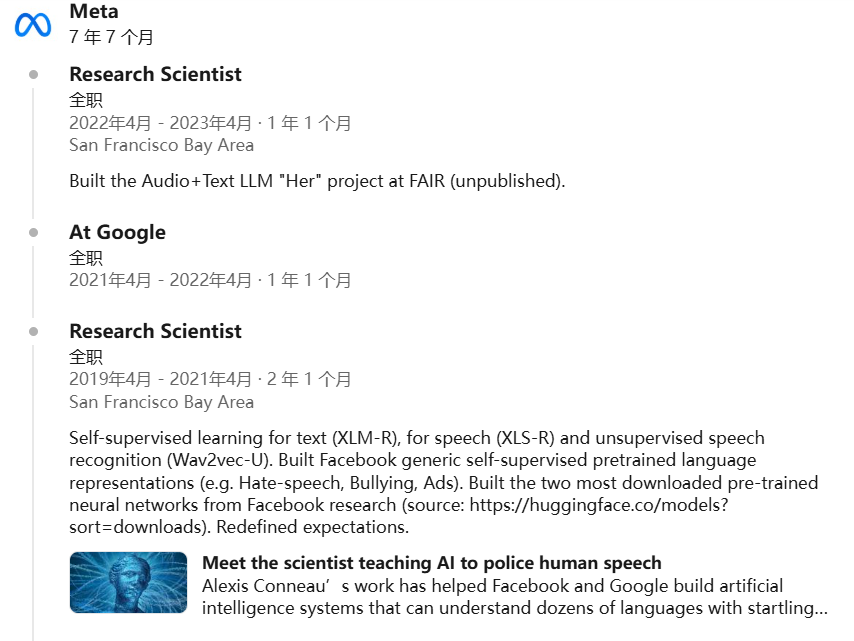Click the Meta company logo

33,24
